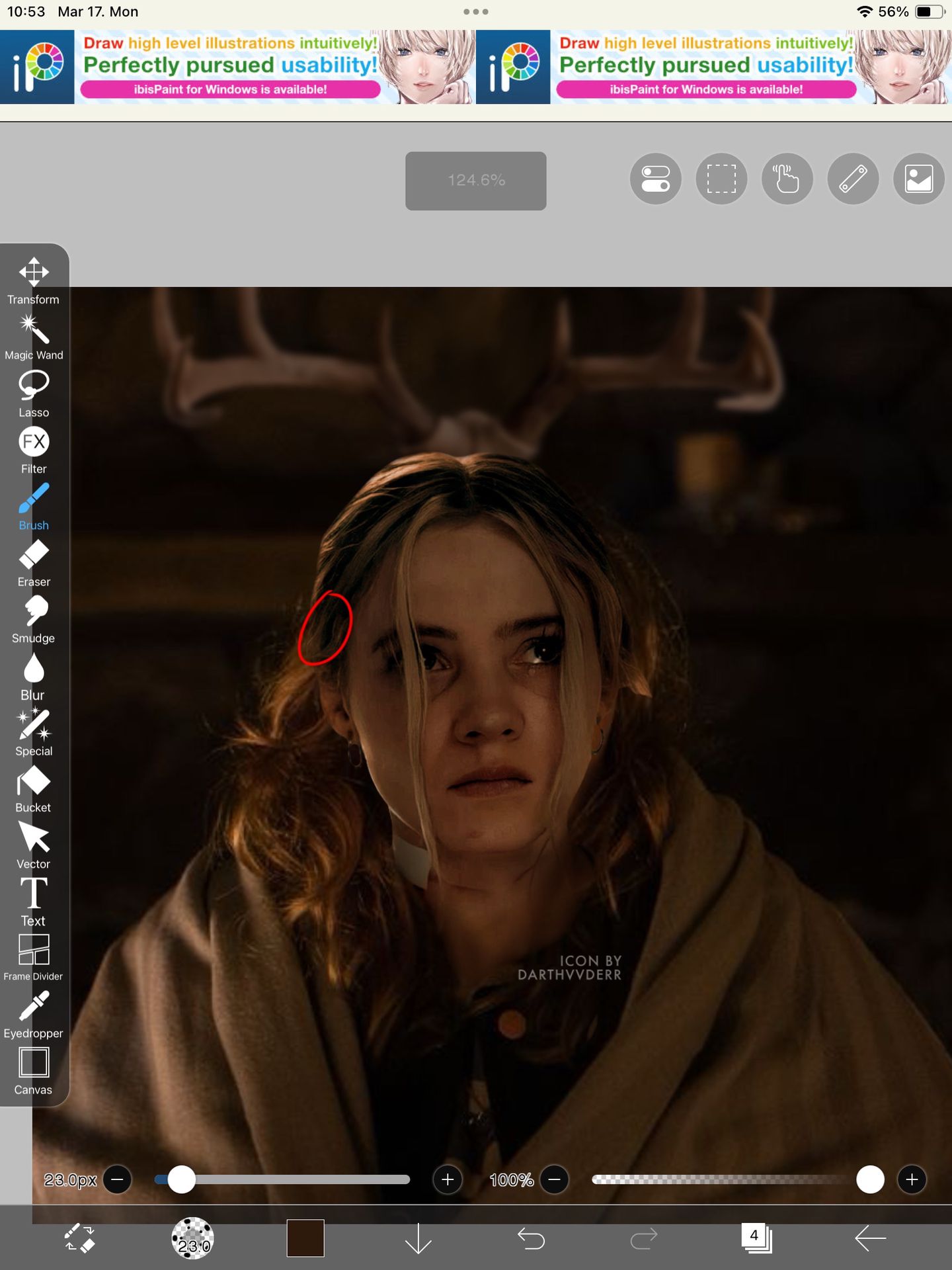
Task: Open the layers panel showing 4
Action: pyautogui.click(x=757, y=1238)
